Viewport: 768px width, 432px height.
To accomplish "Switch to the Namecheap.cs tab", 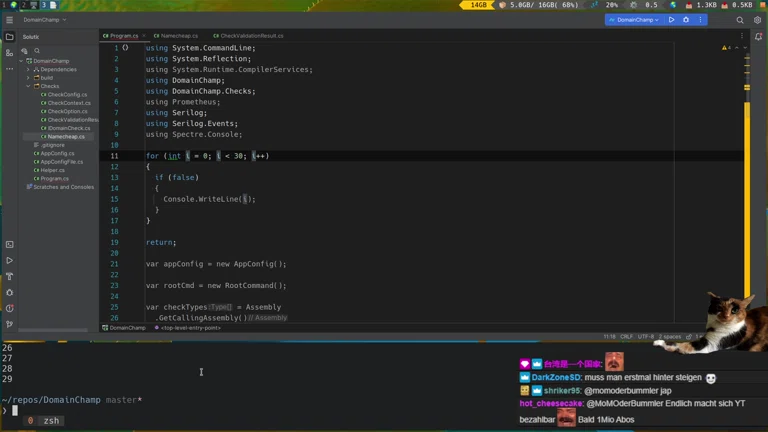I will (176, 36).
